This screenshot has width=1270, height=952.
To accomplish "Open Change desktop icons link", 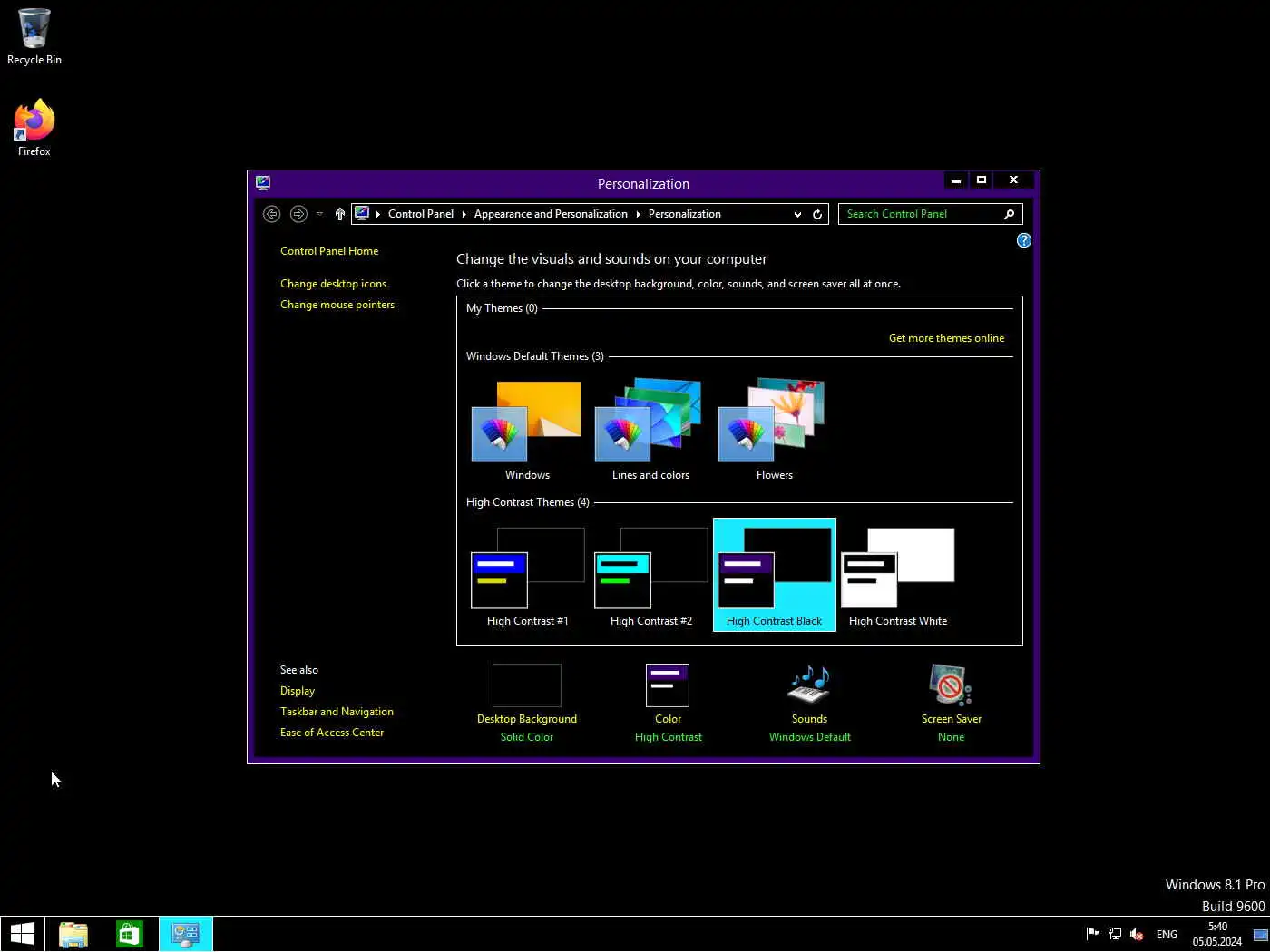I will [333, 284].
